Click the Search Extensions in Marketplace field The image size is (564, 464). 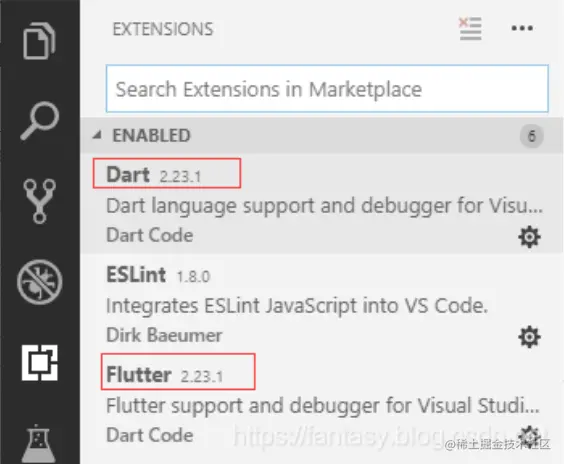[327, 89]
